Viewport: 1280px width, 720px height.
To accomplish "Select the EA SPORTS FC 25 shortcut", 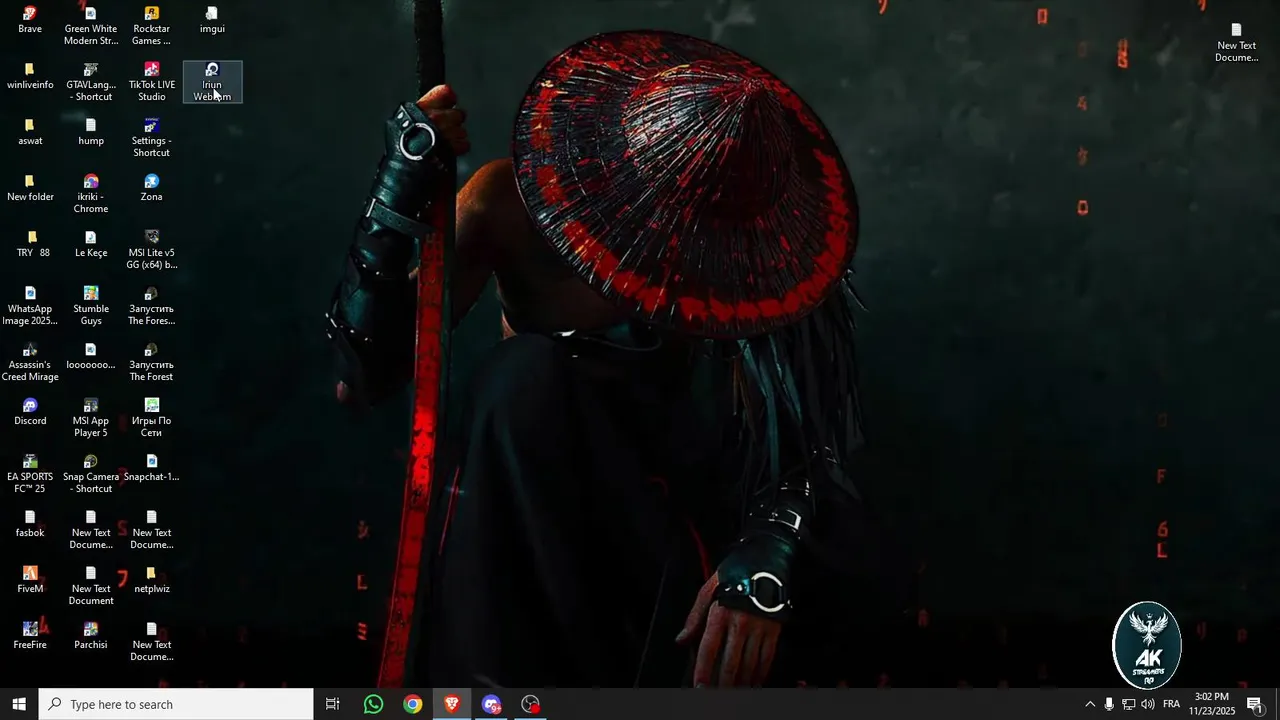I will [x=30, y=475].
